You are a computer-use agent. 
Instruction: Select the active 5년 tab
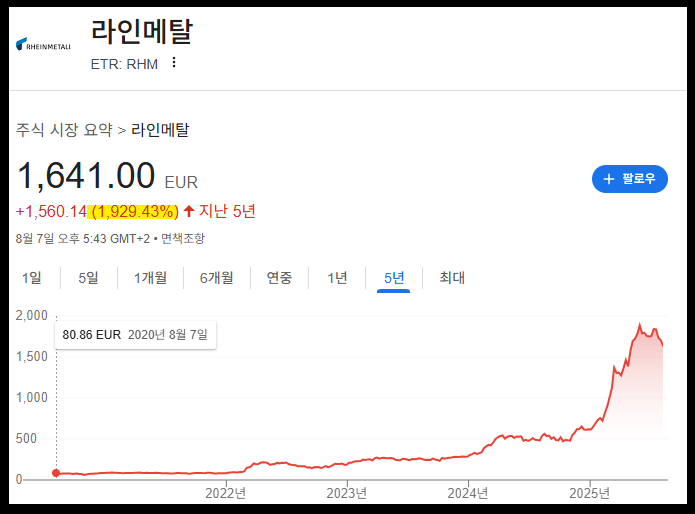tap(394, 278)
